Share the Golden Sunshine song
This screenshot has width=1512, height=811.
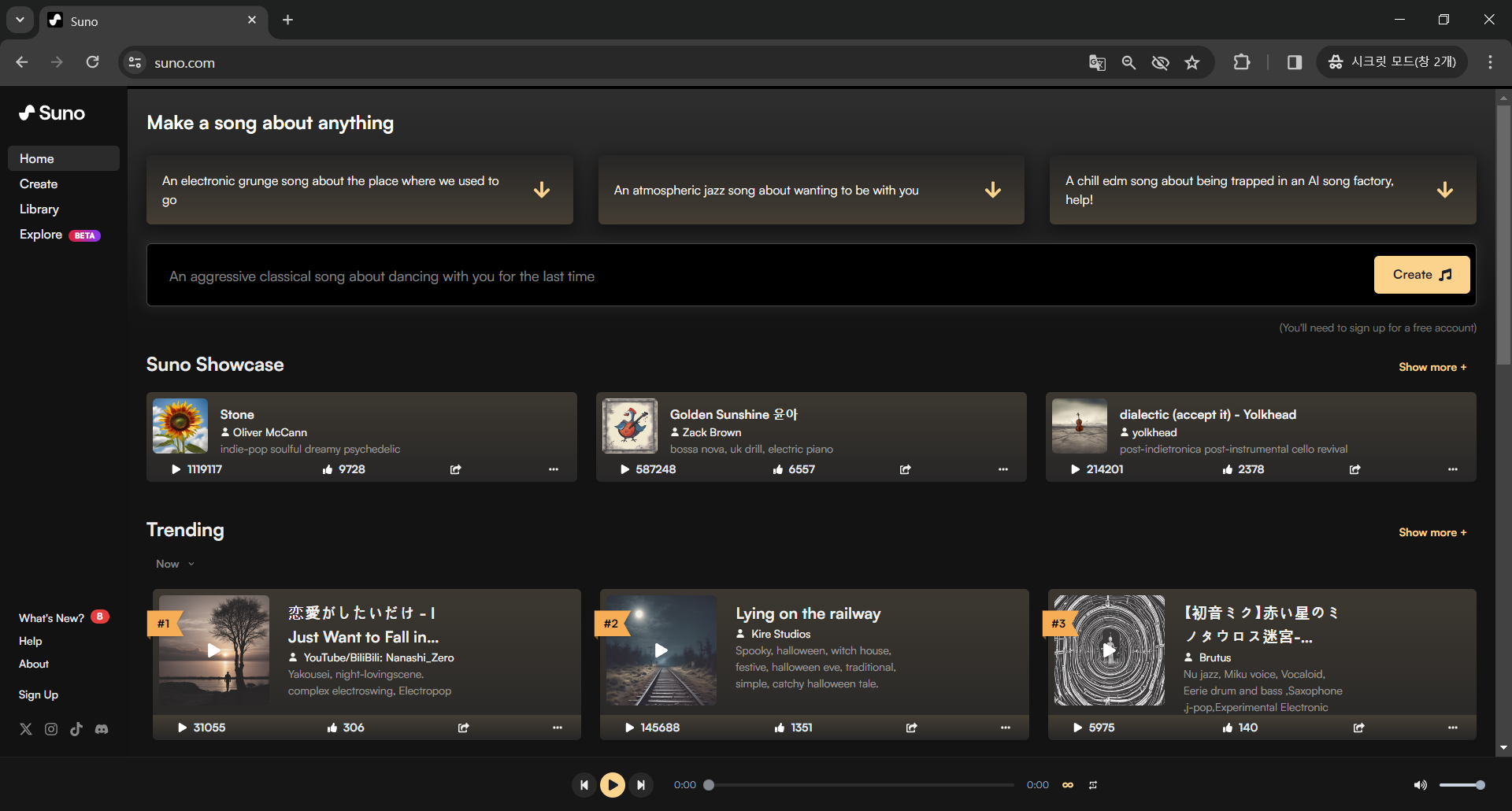tap(906, 469)
